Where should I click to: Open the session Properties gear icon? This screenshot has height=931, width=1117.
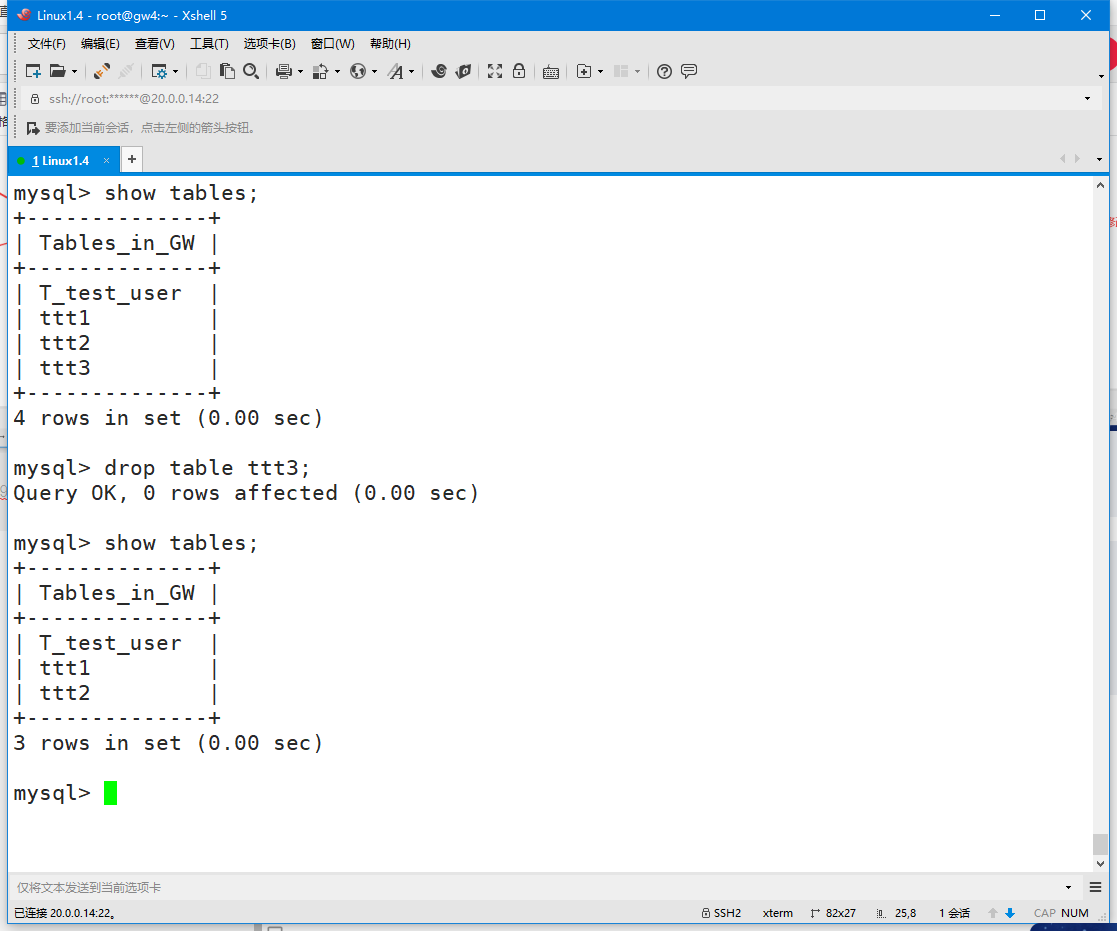coord(159,71)
